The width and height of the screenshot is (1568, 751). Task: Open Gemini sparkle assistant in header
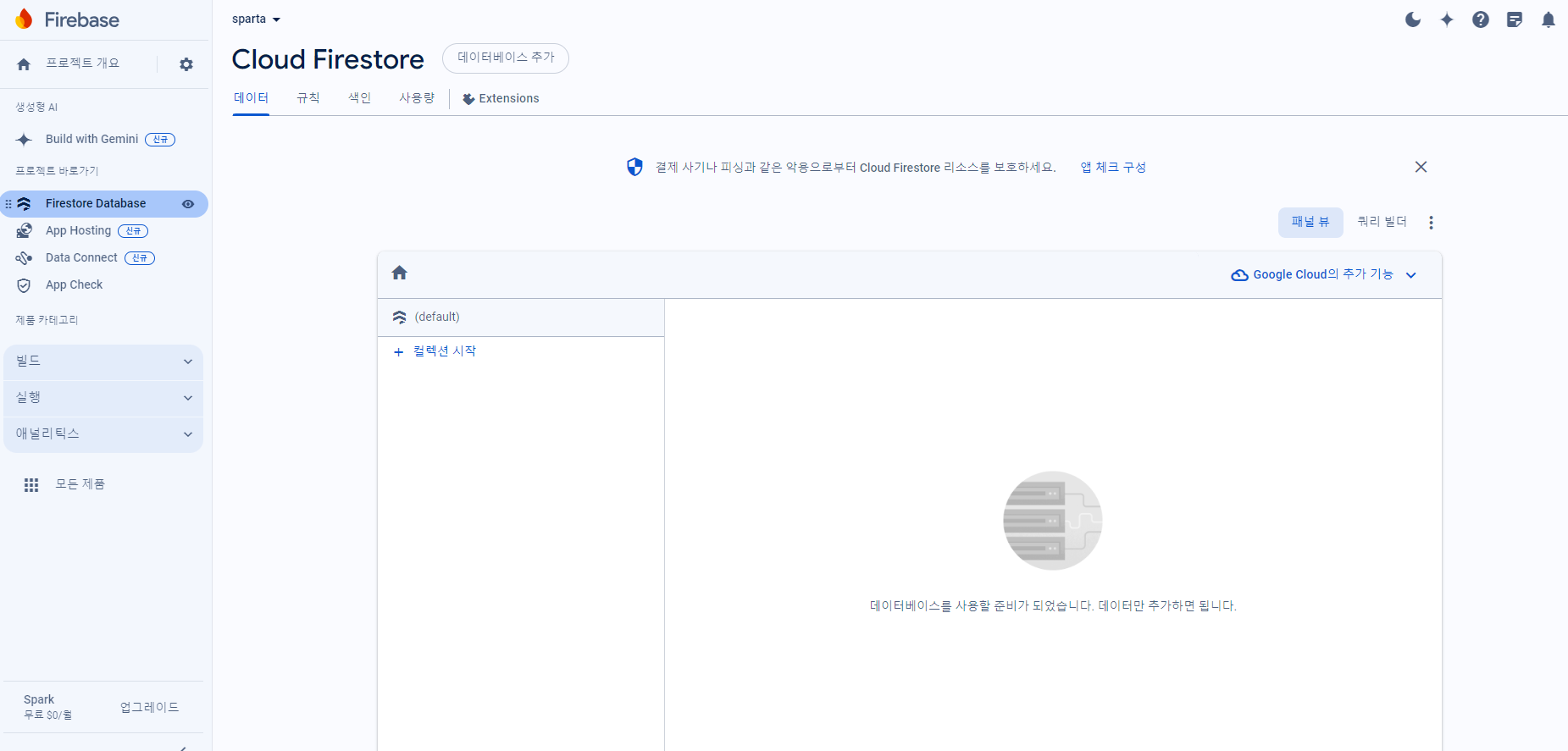point(1447,19)
